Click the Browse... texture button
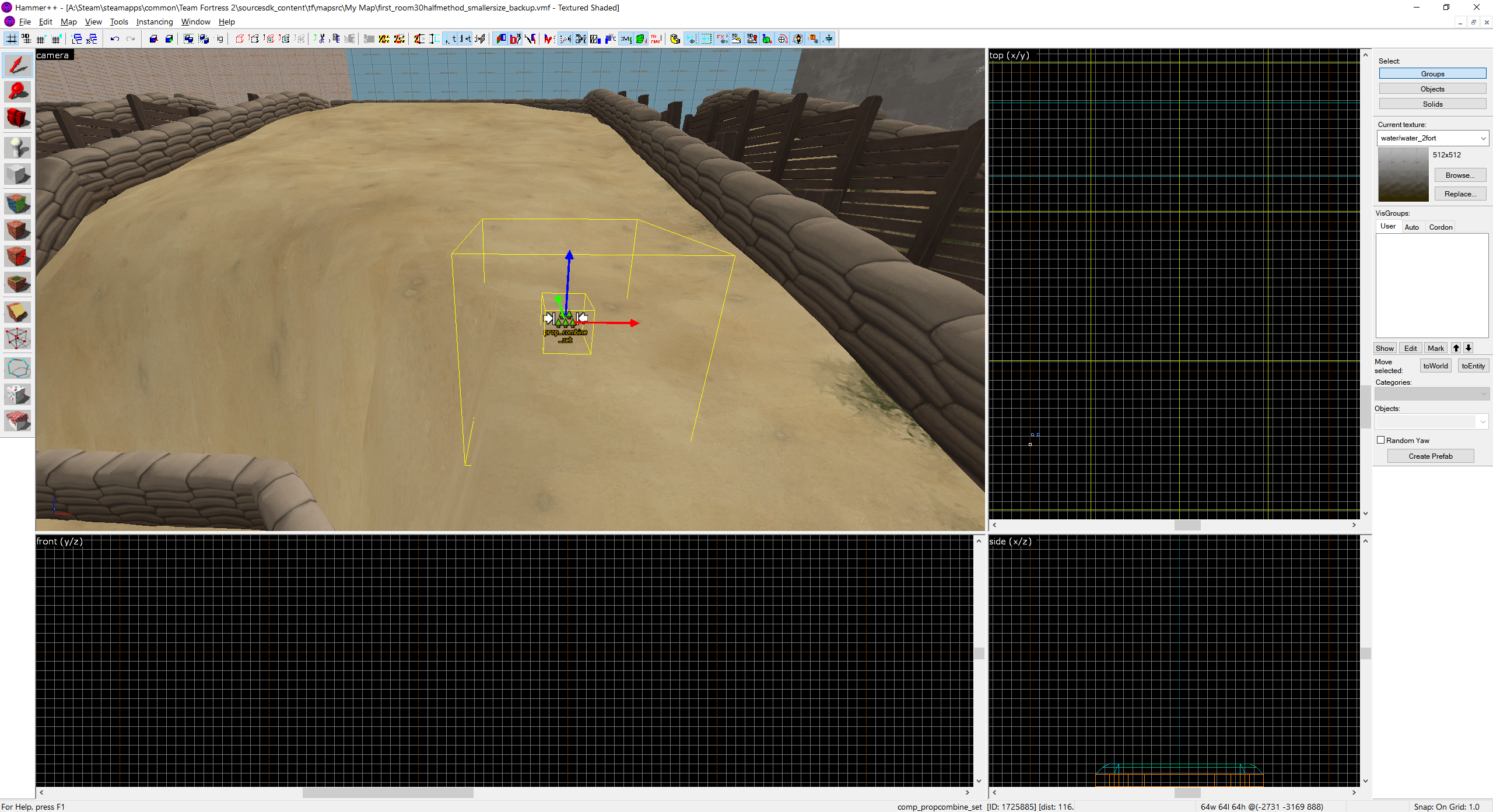 1460,175
